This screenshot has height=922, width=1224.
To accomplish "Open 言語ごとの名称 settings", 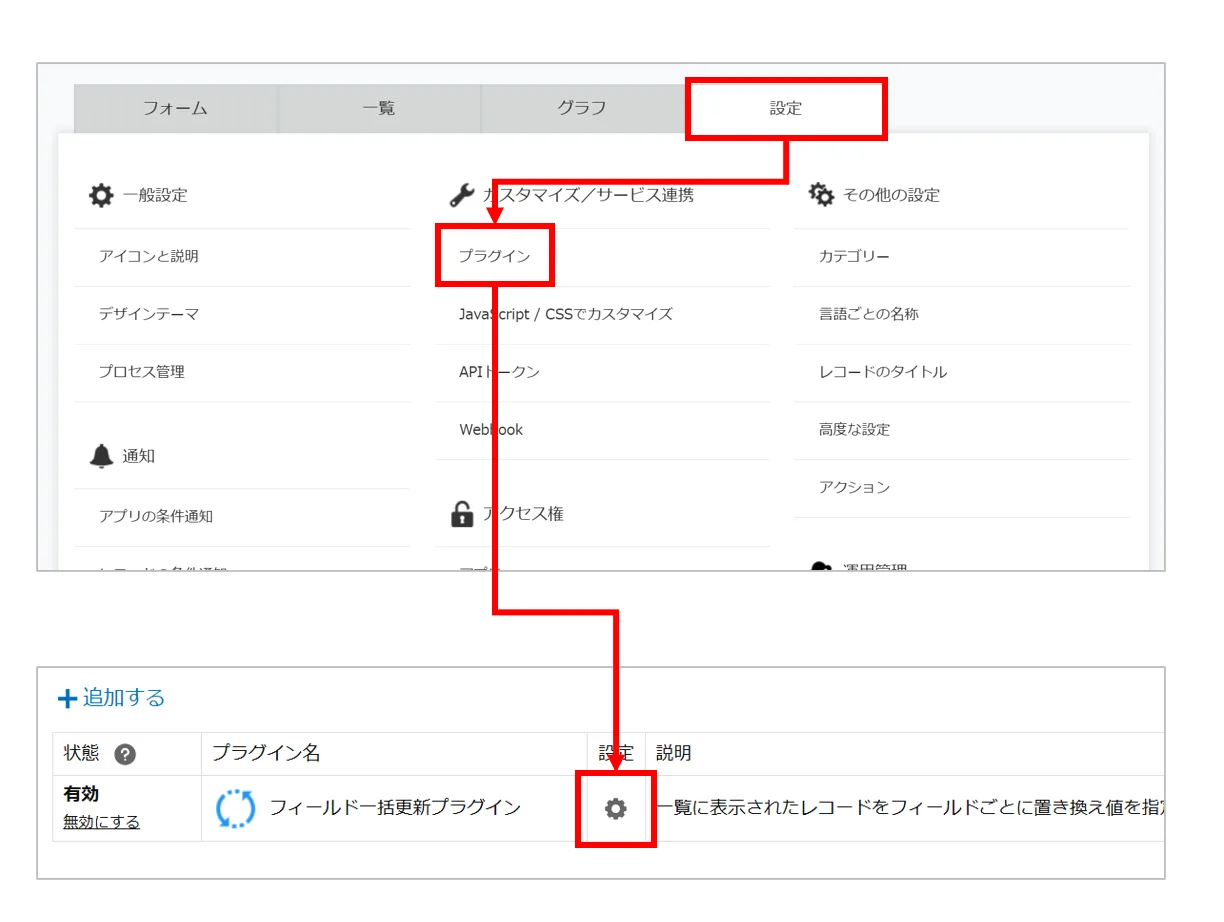I will tap(868, 314).
